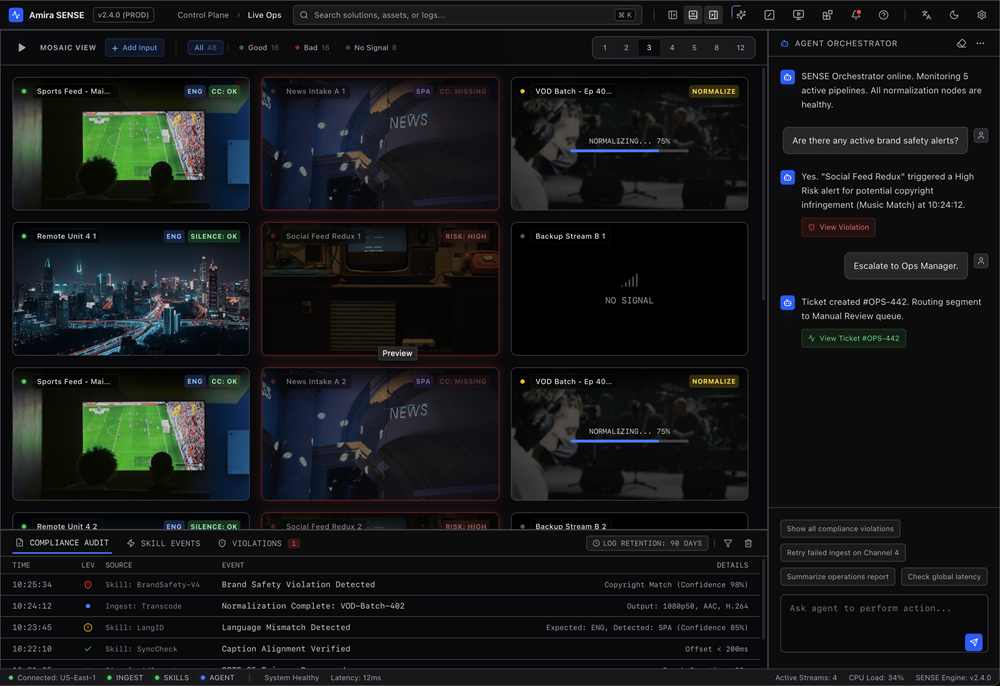Open Log Retention 90 Days selector
This screenshot has width=1000, height=686.
pos(647,543)
